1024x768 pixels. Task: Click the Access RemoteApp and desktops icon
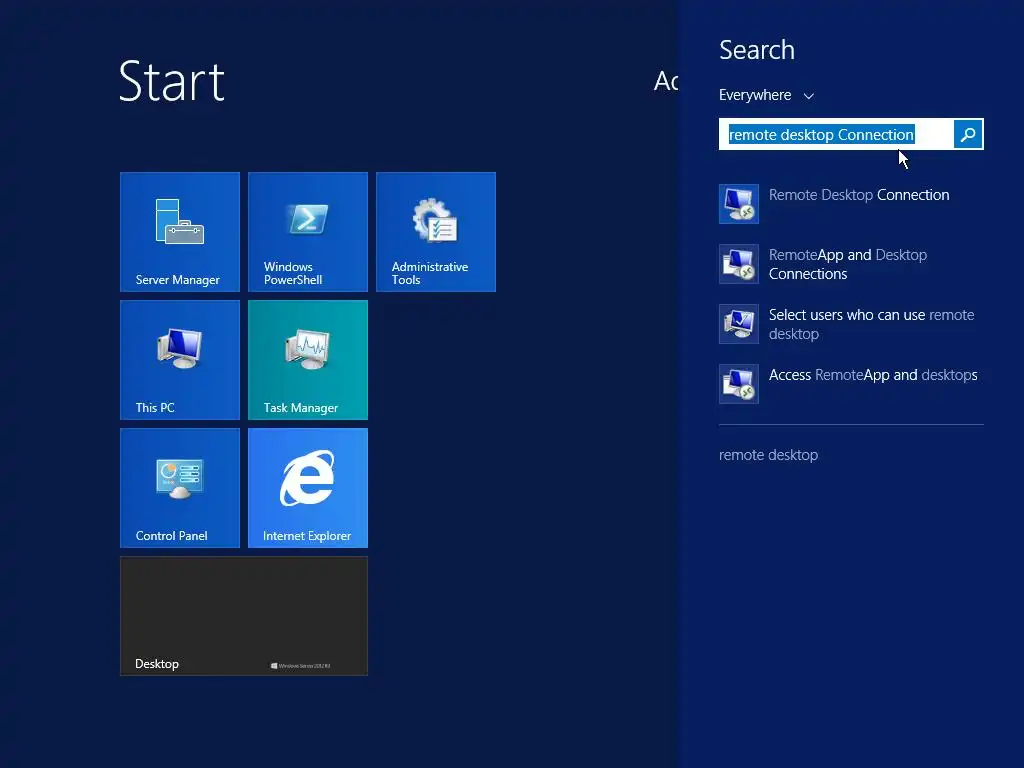coord(739,384)
